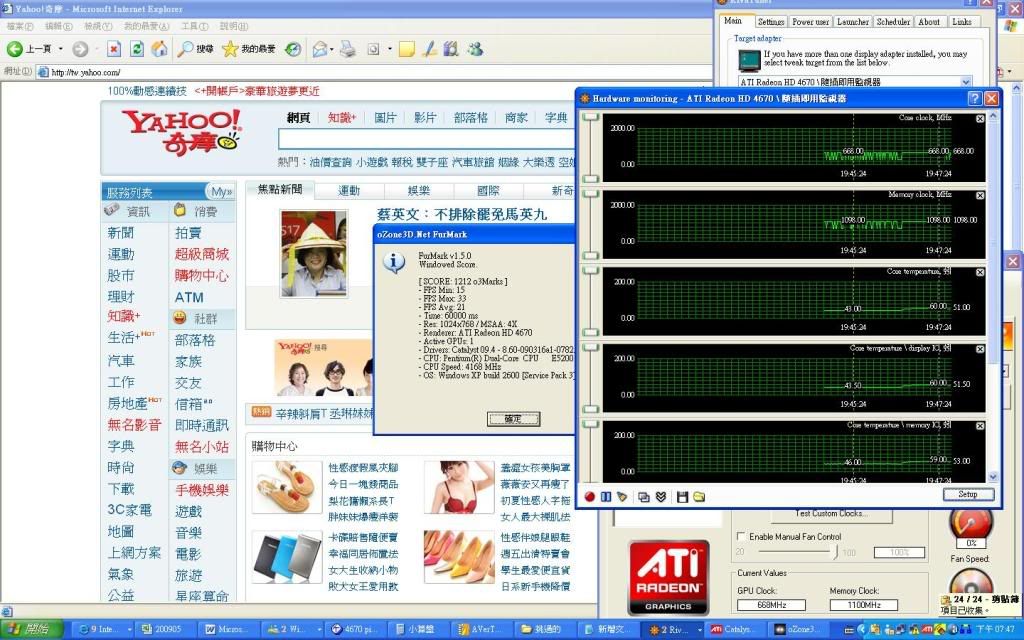Open log file with yellow folder icon
This screenshot has width=1024, height=640.
(x=699, y=497)
